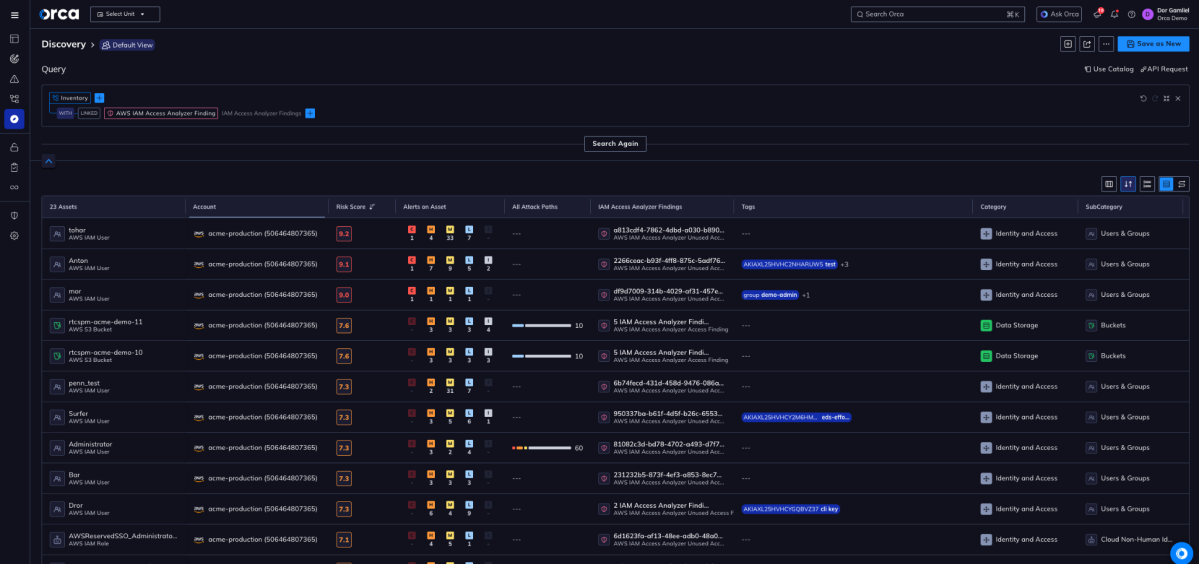1199x564 pixels.
Task: Collapse the query panel with chevron
Action: (x=48, y=160)
